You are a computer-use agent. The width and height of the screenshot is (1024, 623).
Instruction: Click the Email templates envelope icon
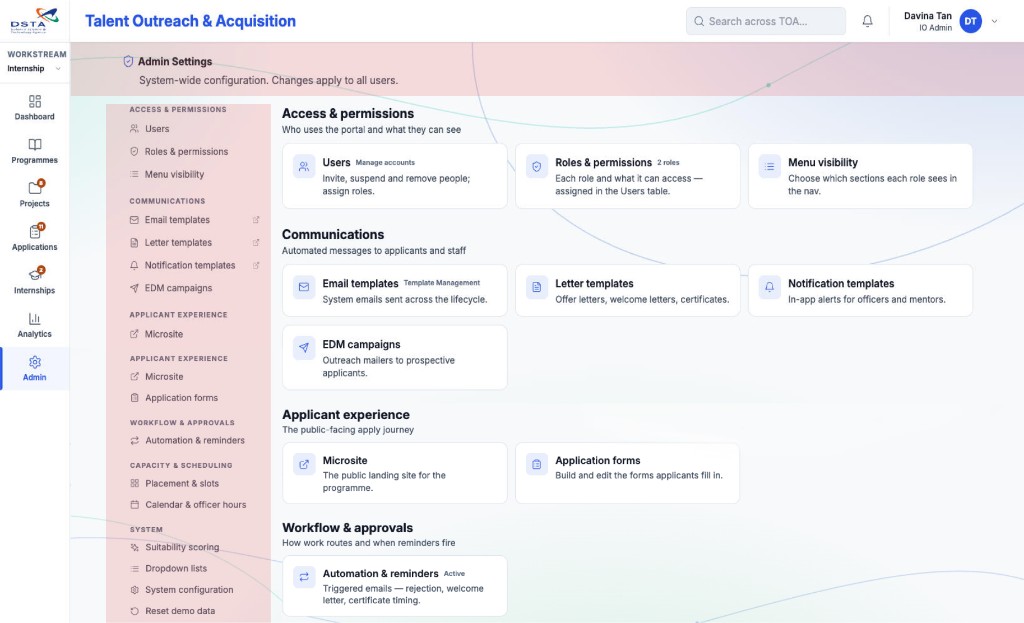coord(304,287)
